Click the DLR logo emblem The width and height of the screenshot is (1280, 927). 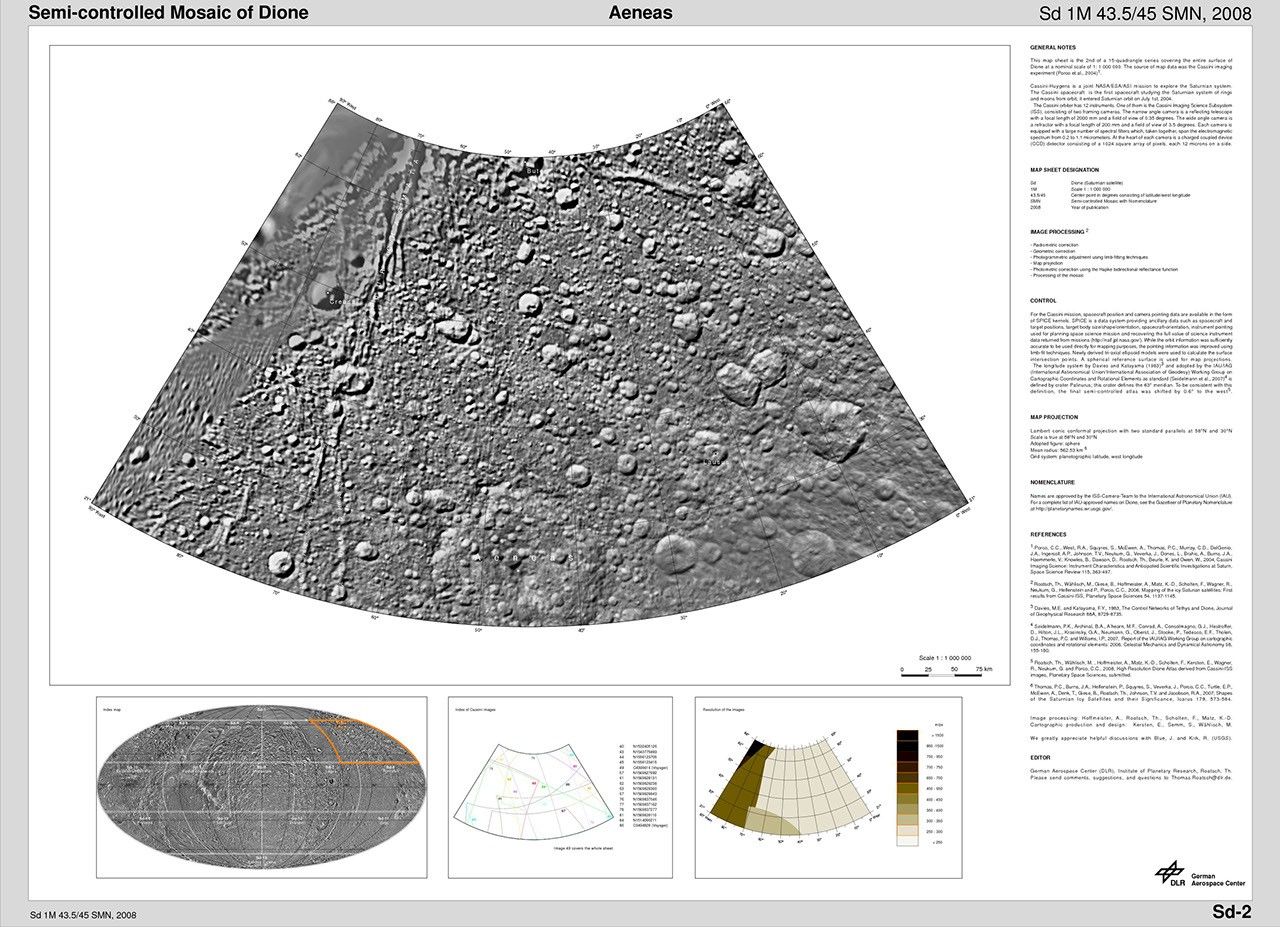click(x=1170, y=873)
